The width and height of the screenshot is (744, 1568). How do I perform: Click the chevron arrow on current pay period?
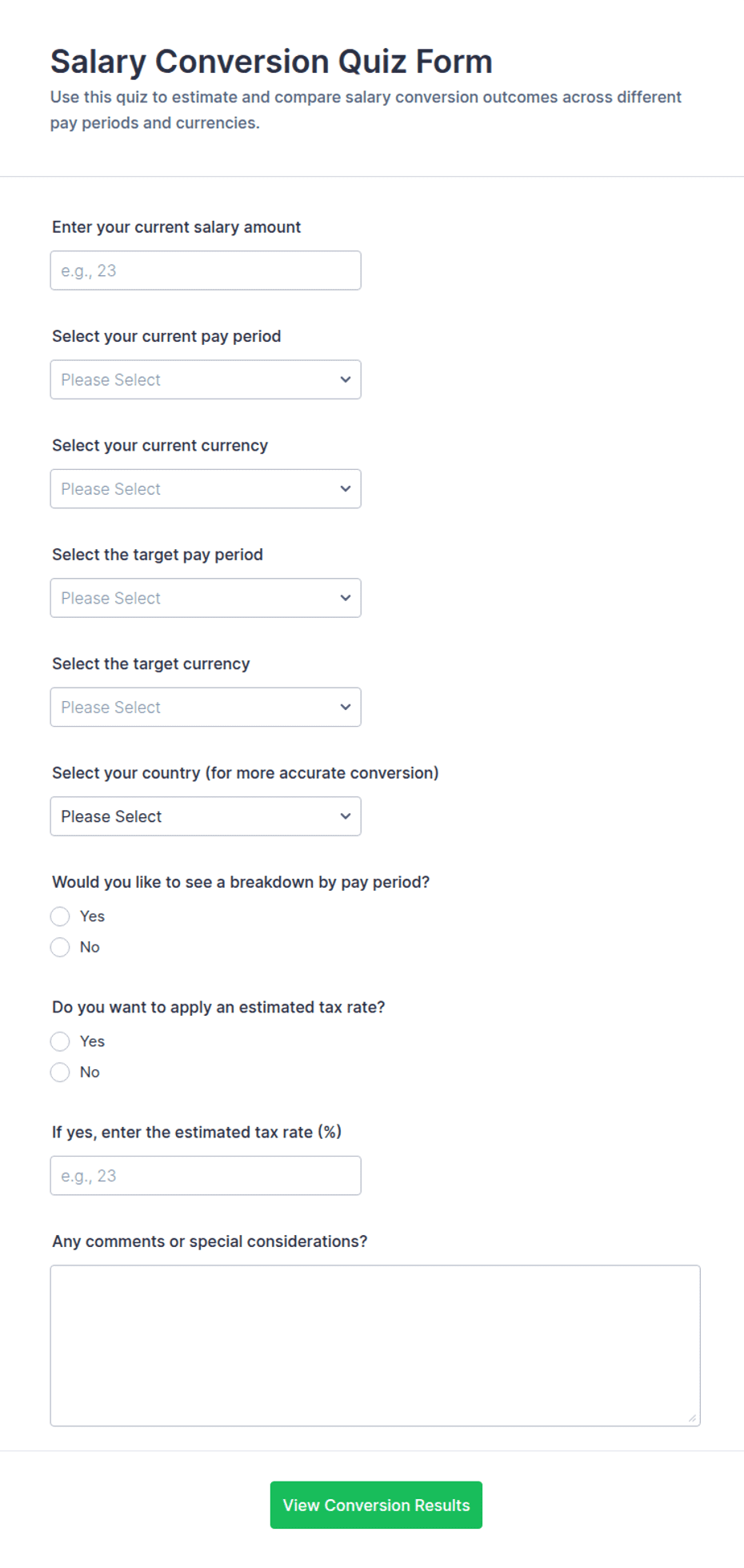click(x=346, y=379)
